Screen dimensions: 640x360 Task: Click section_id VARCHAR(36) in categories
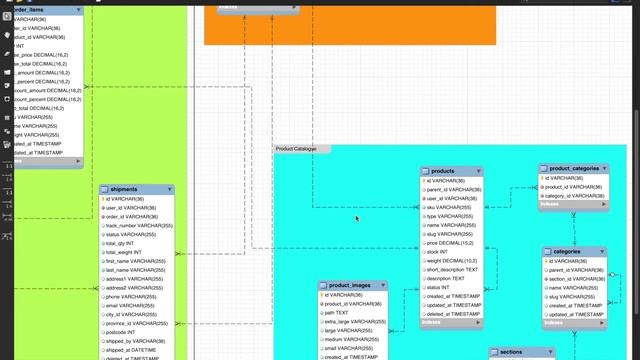click(575, 279)
